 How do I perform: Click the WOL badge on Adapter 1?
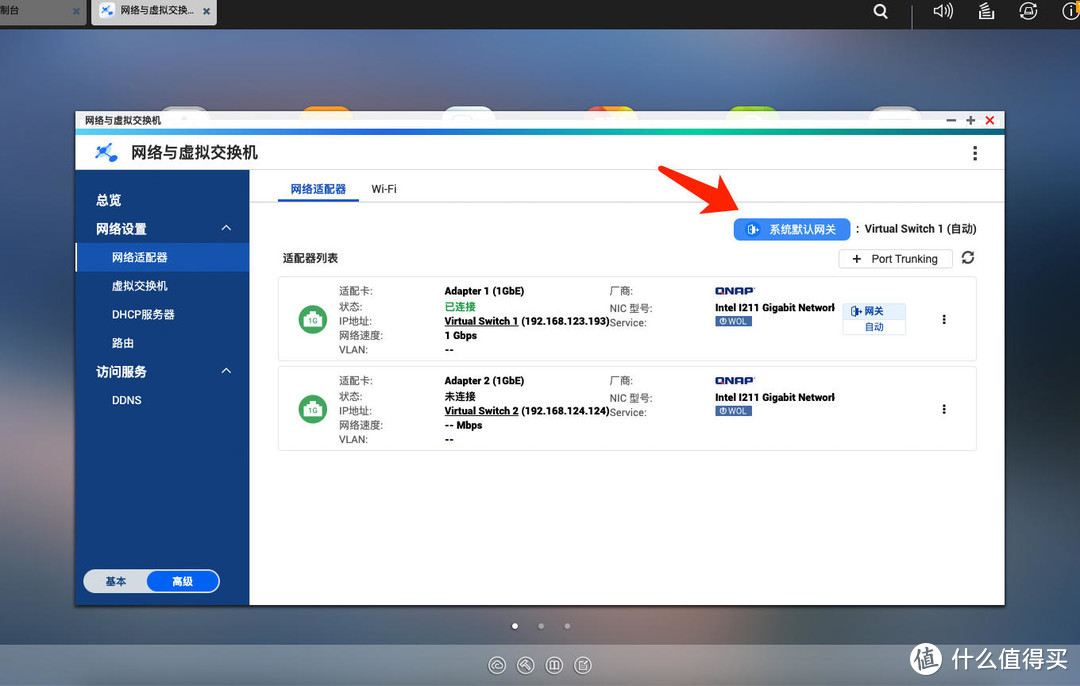pyautogui.click(x=733, y=322)
